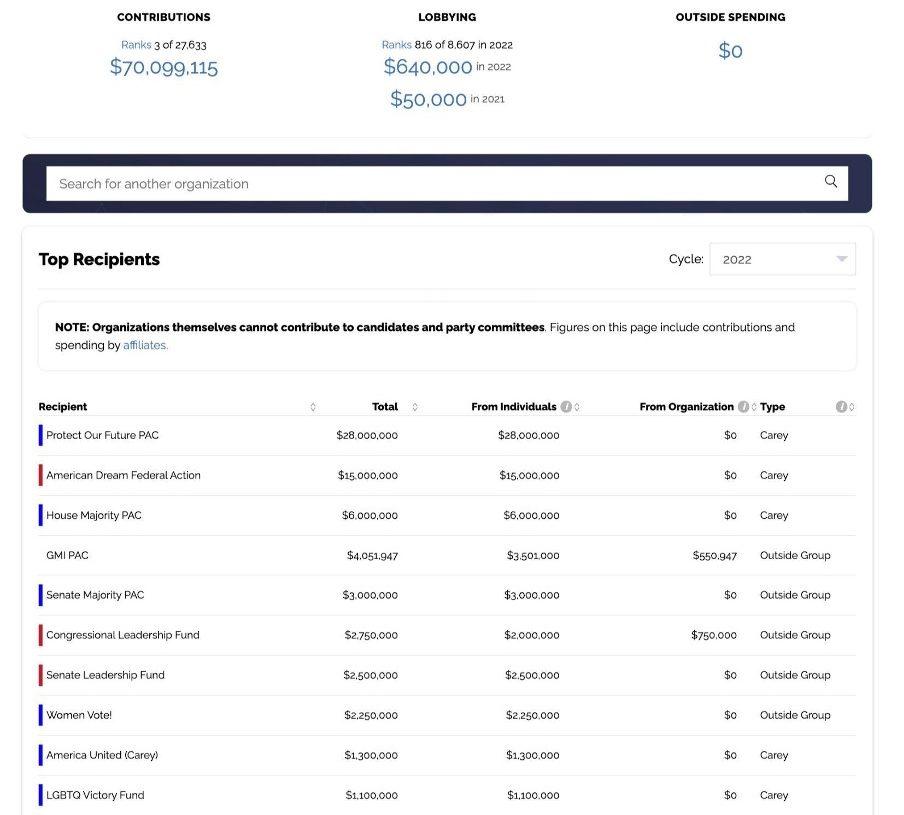Click the Type column header label
The width and height of the screenshot is (904, 815).
click(773, 407)
